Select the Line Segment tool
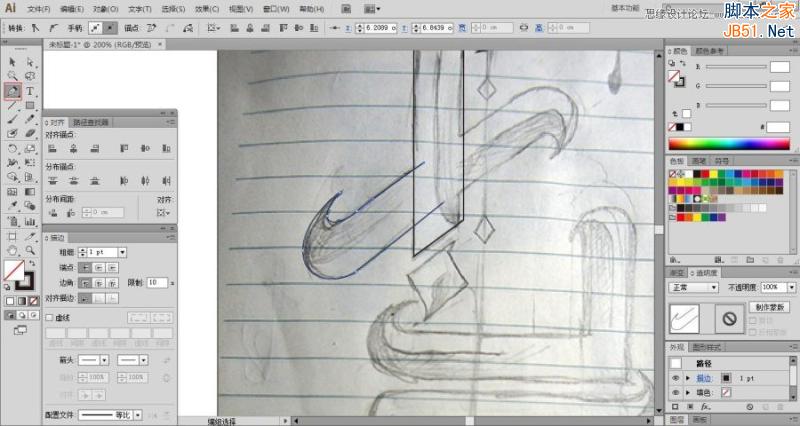 point(12,106)
